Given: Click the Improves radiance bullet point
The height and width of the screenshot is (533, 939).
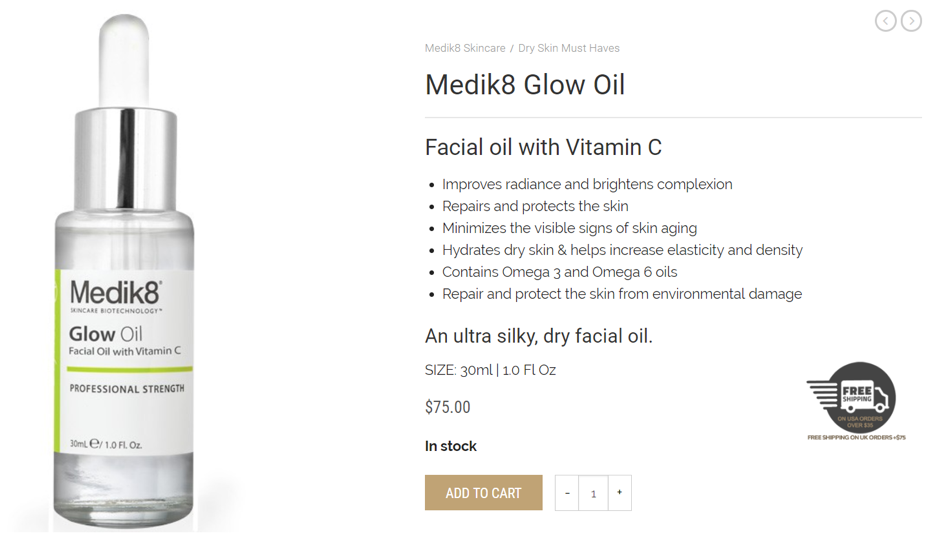Looking at the screenshot, I should [587, 184].
